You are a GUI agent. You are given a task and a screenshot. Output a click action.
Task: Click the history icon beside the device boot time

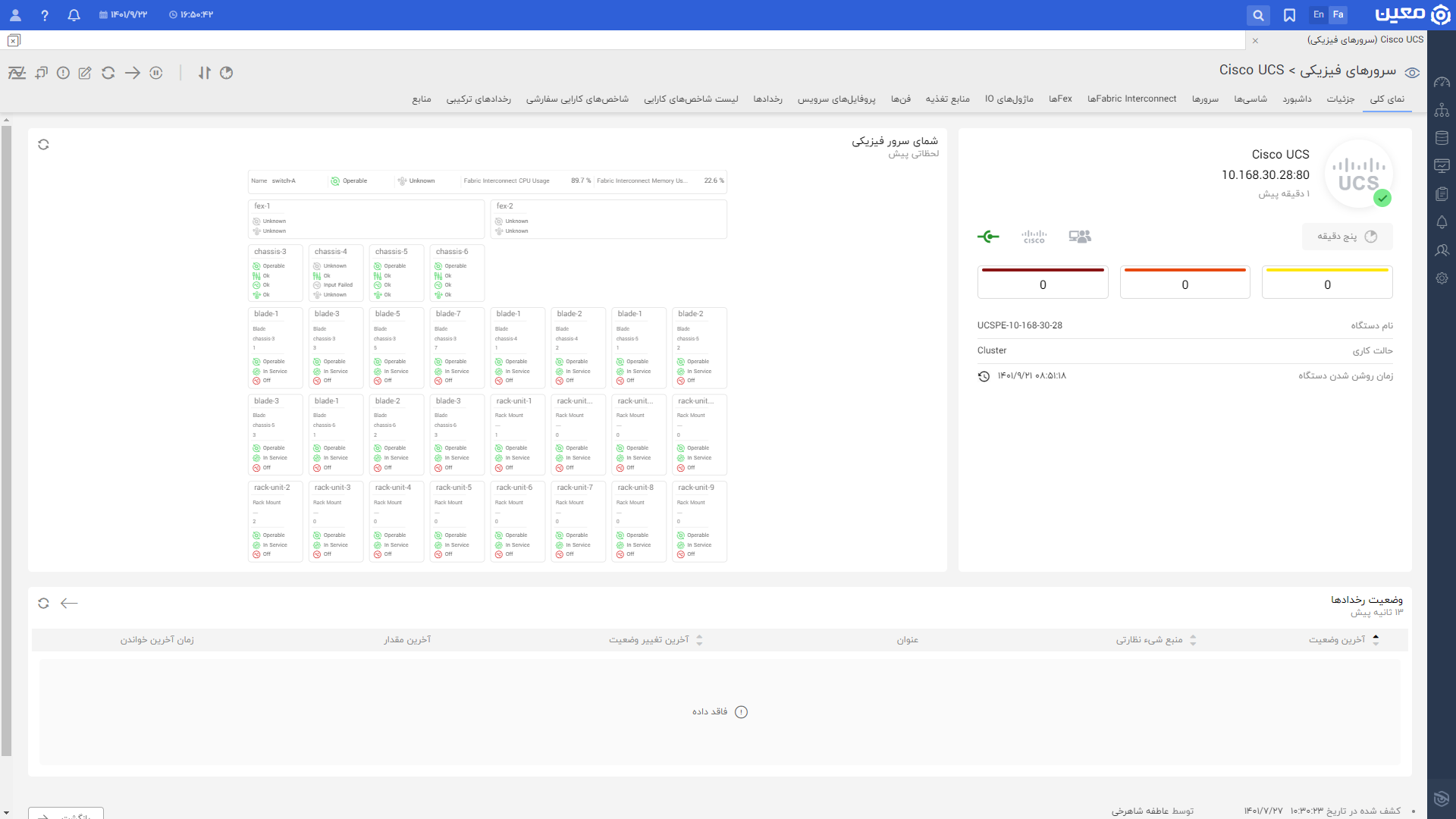click(x=984, y=376)
